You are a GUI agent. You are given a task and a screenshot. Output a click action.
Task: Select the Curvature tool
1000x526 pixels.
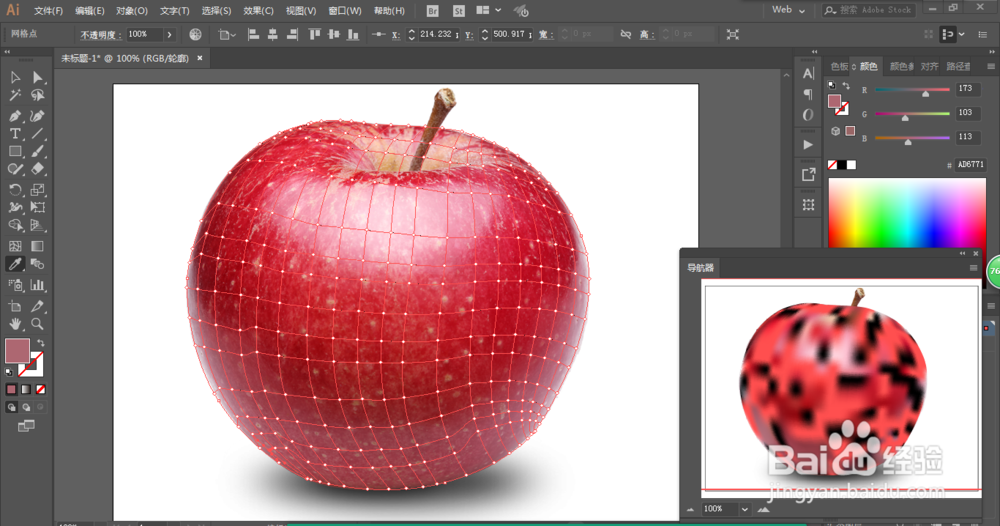38,116
